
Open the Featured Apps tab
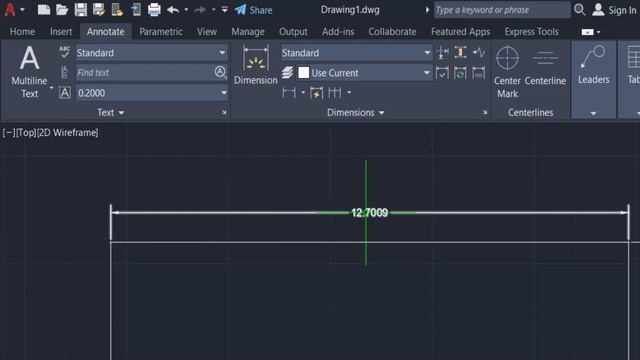[x=460, y=31]
